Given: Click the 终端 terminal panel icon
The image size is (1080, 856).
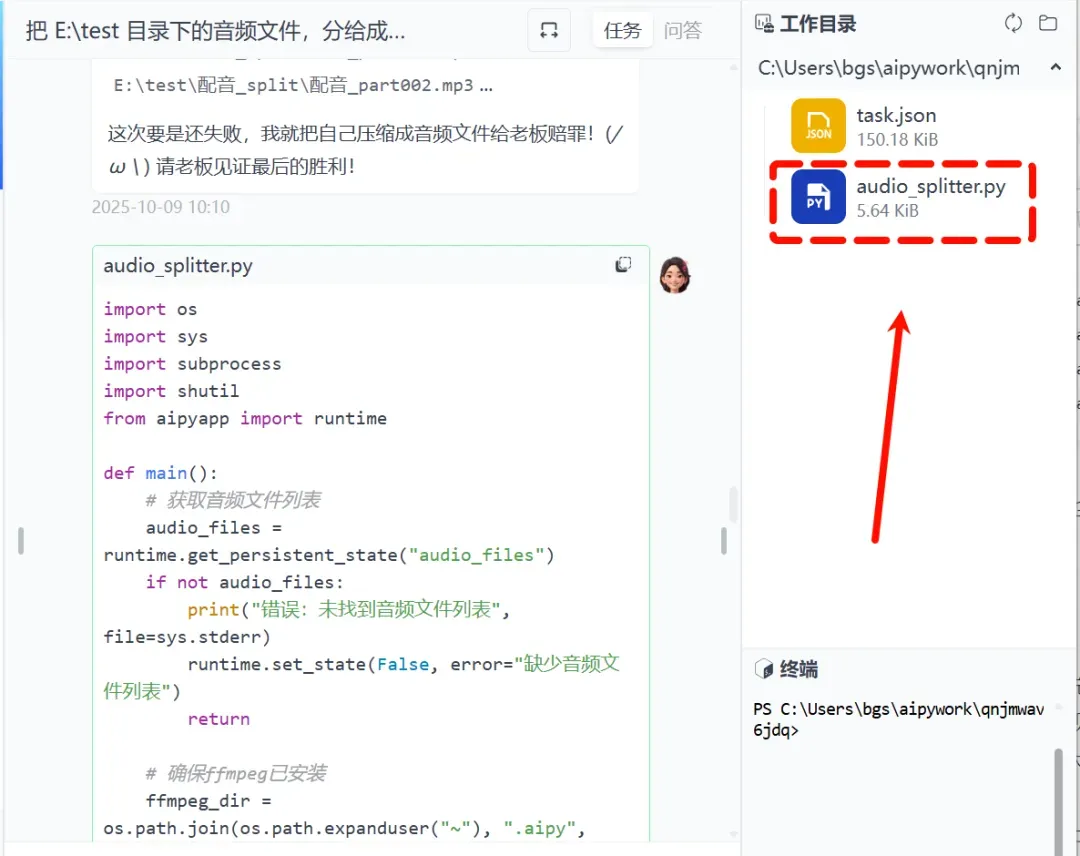Looking at the screenshot, I should point(764,669).
